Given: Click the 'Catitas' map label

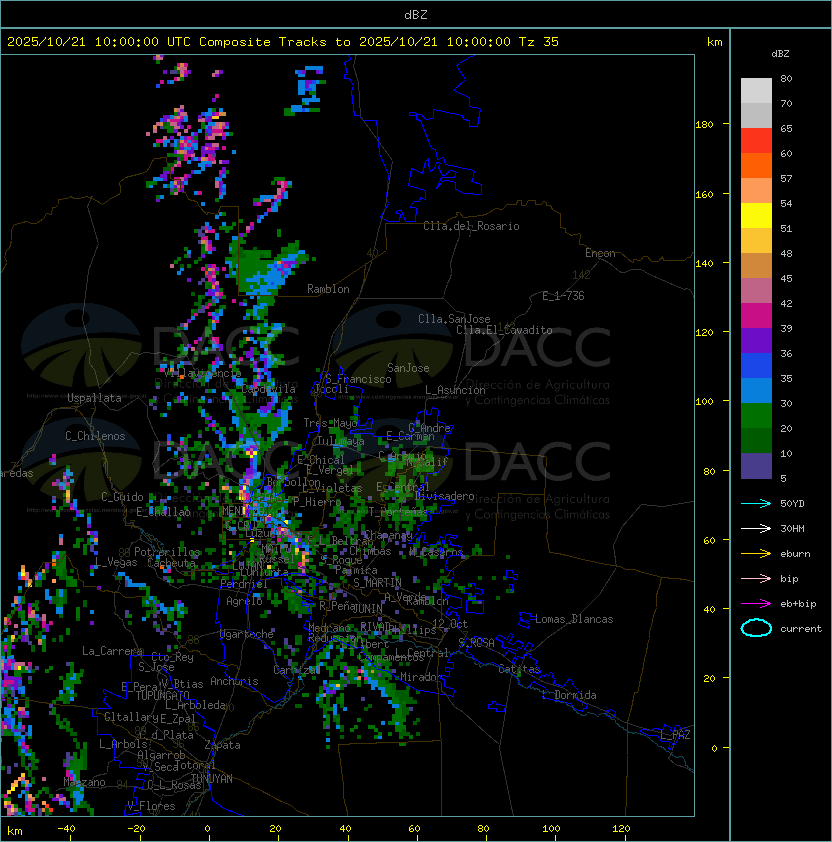Looking at the screenshot, I should pyautogui.click(x=519, y=669).
